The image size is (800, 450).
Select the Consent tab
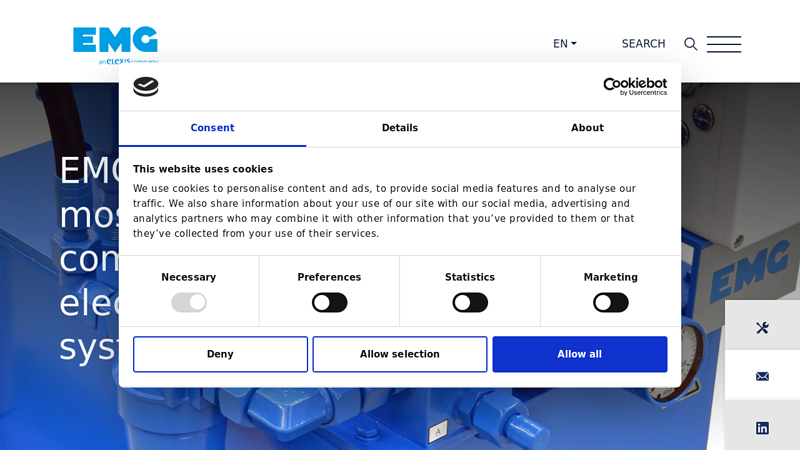pyautogui.click(x=212, y=128)
